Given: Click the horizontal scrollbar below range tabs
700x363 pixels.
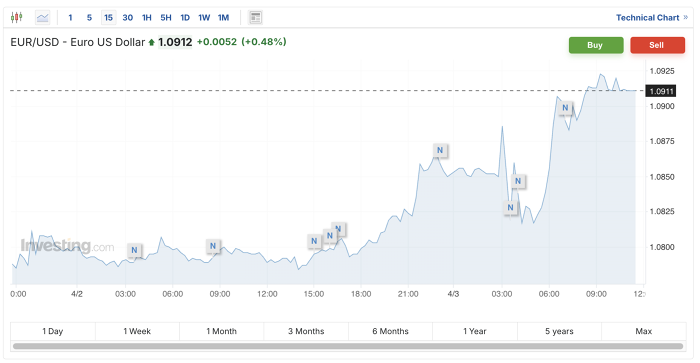Looking at the screenshot, I should [348, 346].
